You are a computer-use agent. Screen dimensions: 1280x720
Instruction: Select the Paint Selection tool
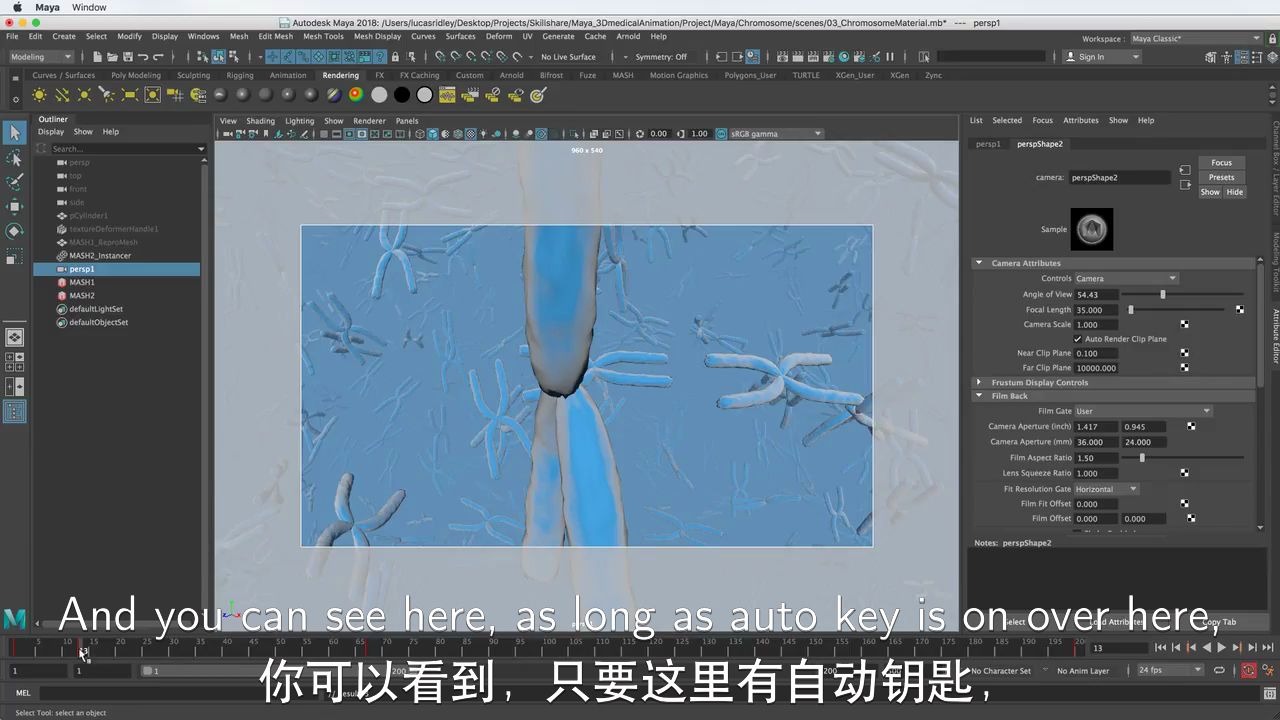14,182
